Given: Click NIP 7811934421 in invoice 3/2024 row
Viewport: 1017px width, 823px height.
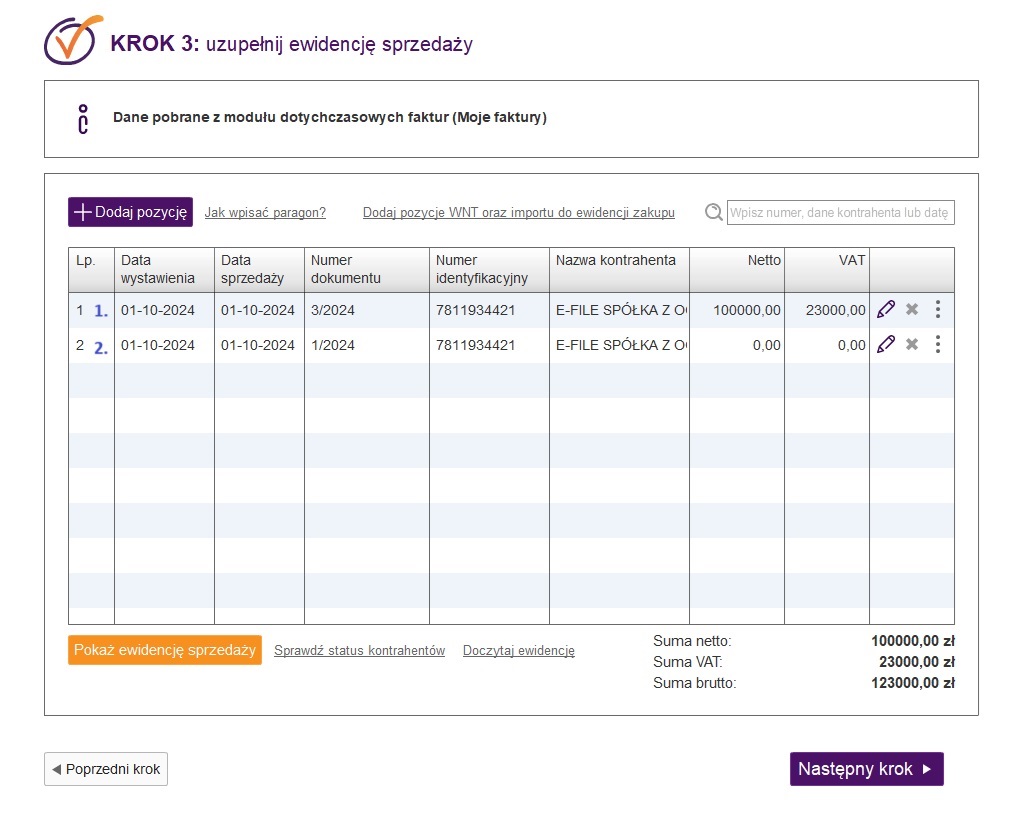Looking at the screenshot, I should click(x=475, y=310).
